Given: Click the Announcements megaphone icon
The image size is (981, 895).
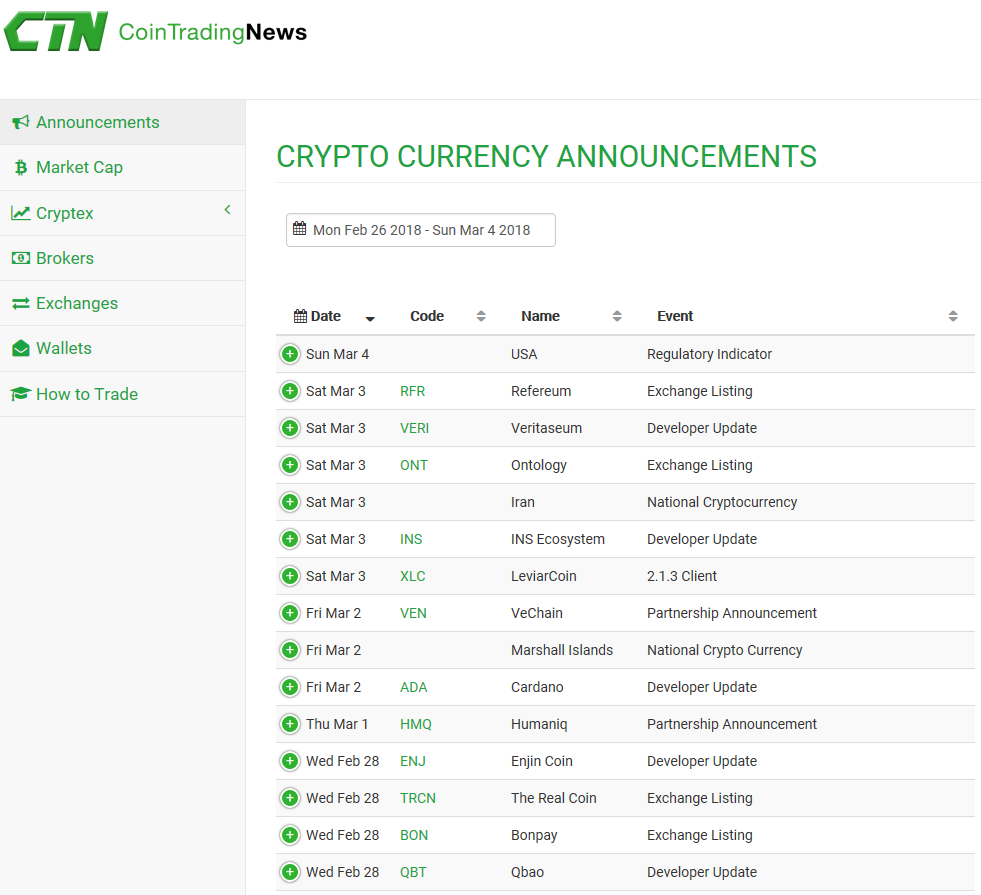Looking at the screenshot, I should click(x=21, y=122).
